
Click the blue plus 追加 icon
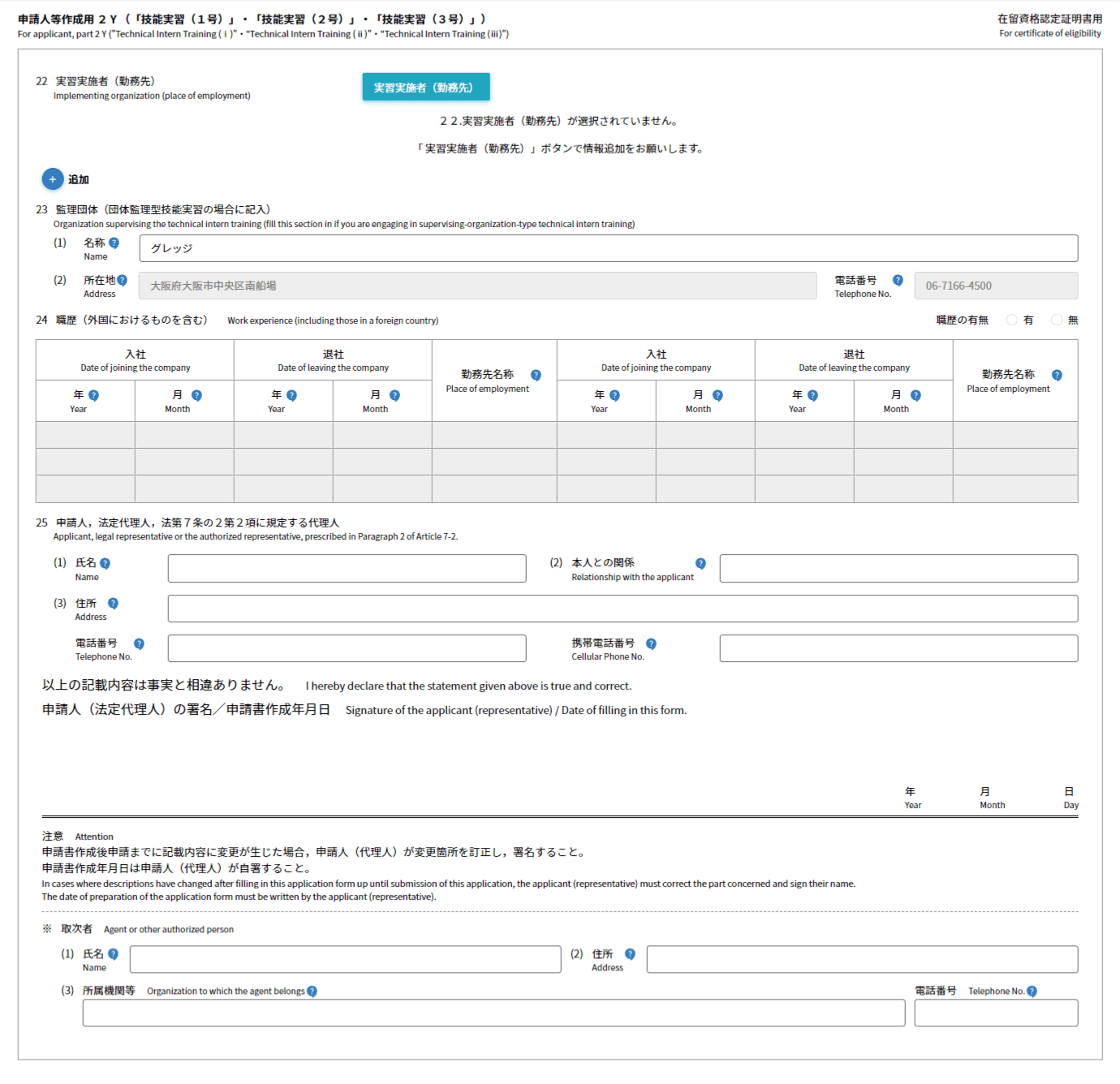[x=53, y=179]
